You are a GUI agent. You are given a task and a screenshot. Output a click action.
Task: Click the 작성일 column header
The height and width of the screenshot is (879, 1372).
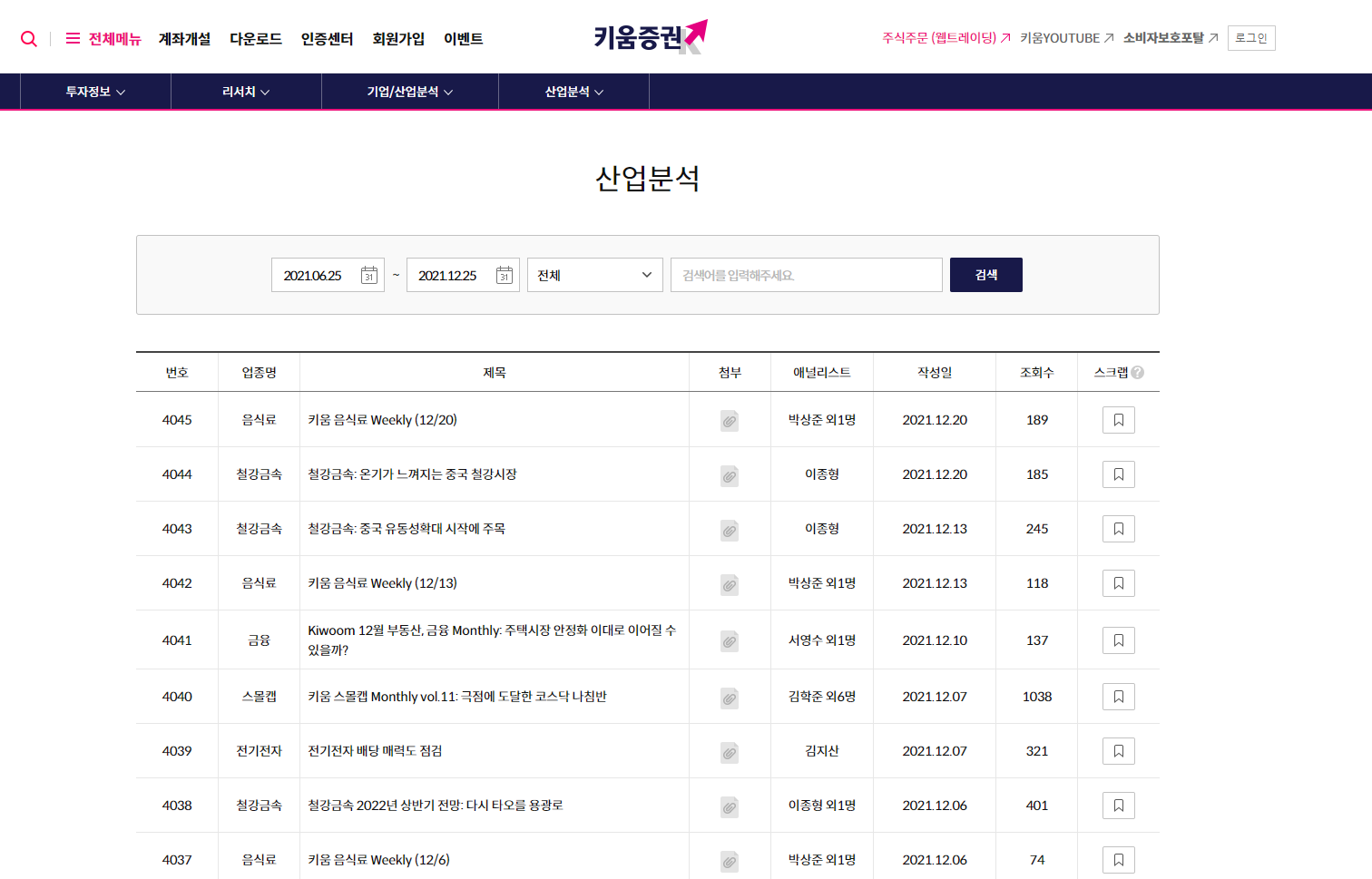(x=935, y=373)
